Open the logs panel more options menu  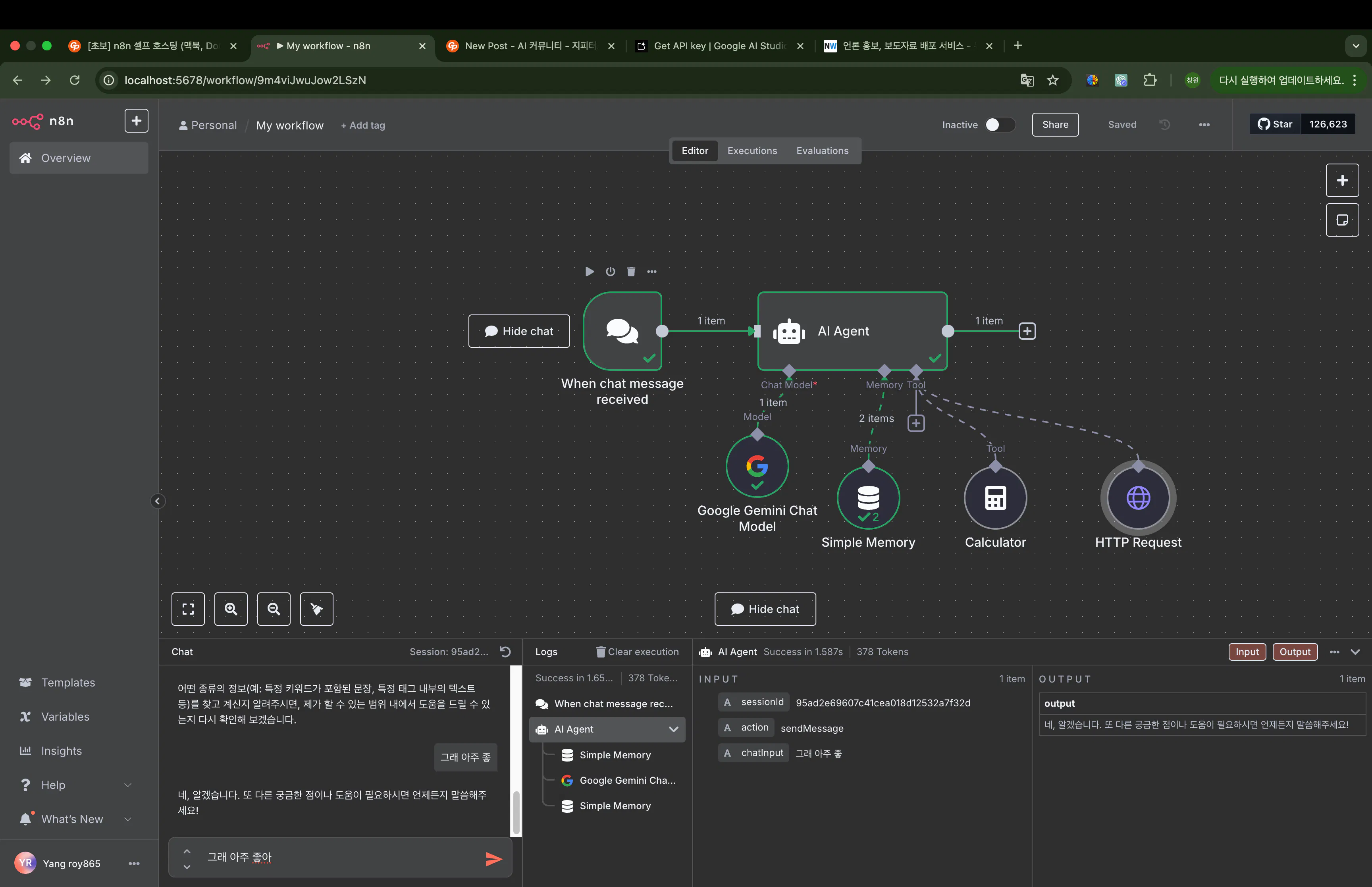[x=1335, y=652]
